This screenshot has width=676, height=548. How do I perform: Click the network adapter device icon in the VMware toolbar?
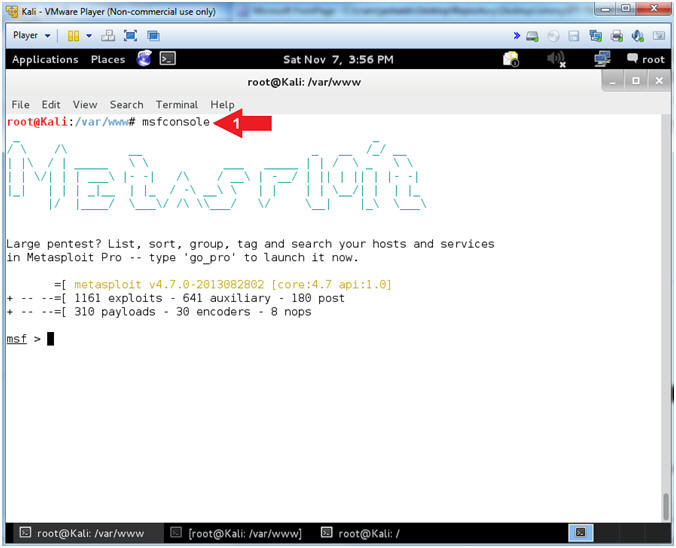595,36
